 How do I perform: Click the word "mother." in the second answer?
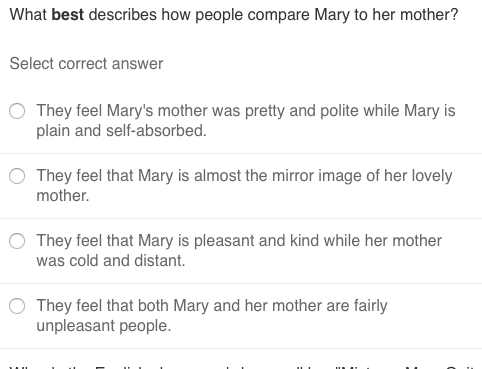tap(63, 195)
